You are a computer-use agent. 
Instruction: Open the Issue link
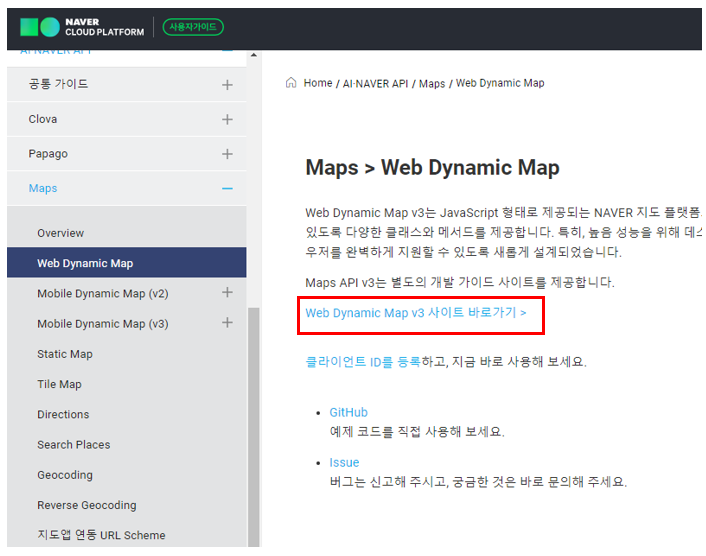pos(344,462)
